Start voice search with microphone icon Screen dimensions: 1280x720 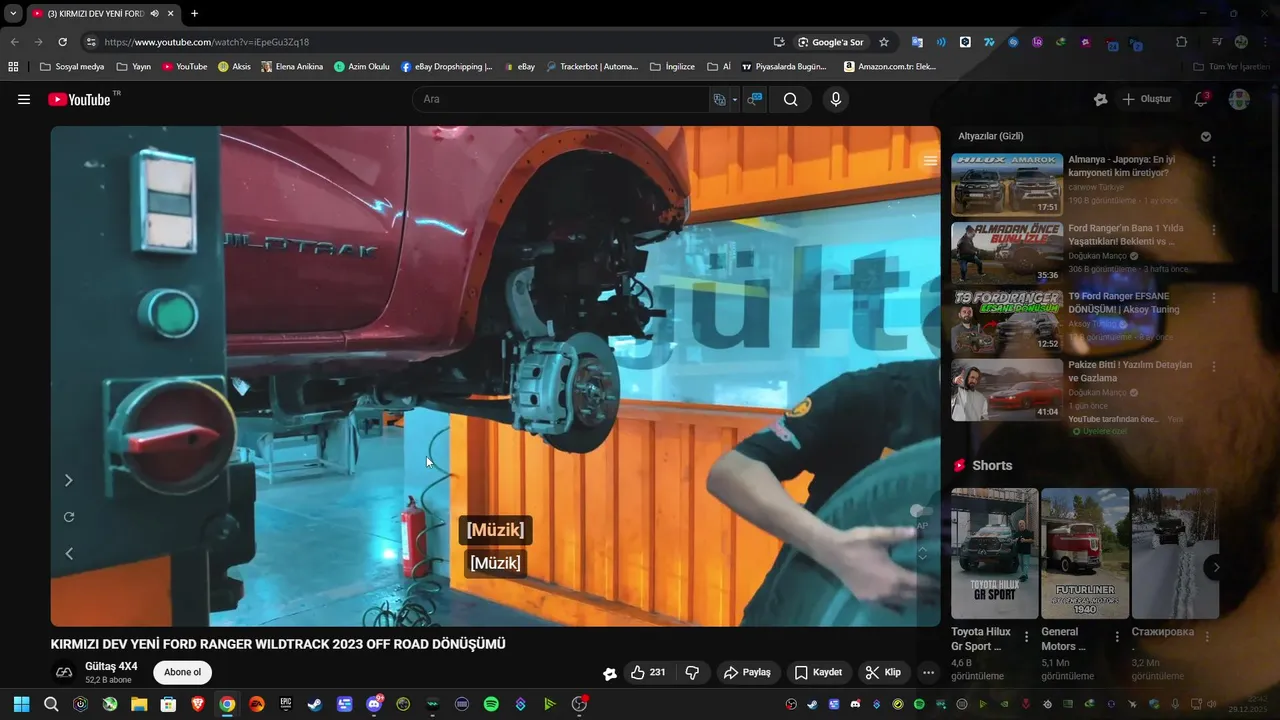point(836,99)
